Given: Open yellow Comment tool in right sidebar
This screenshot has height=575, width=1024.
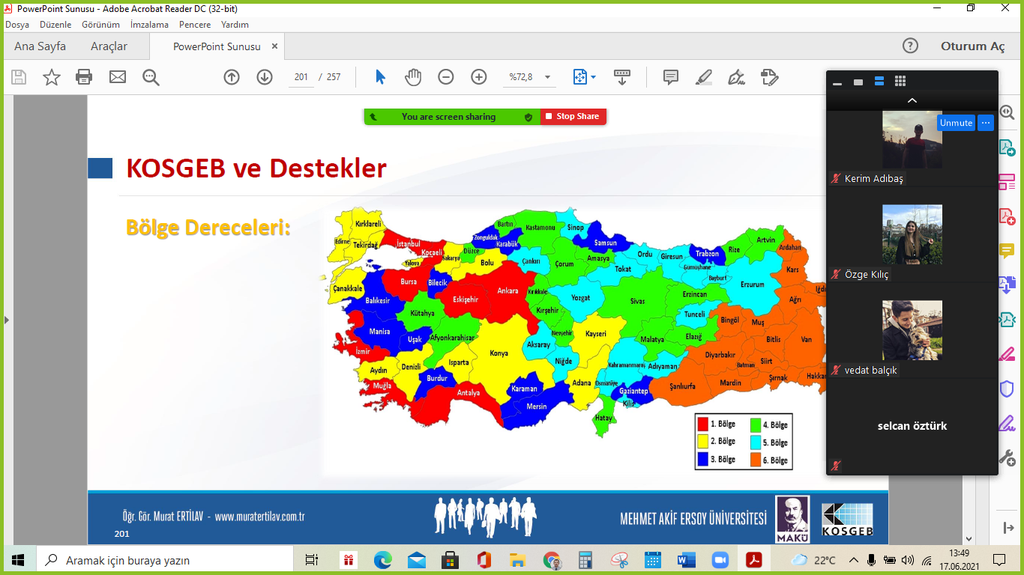Looking at the screenshot, I should point(1007,250).
